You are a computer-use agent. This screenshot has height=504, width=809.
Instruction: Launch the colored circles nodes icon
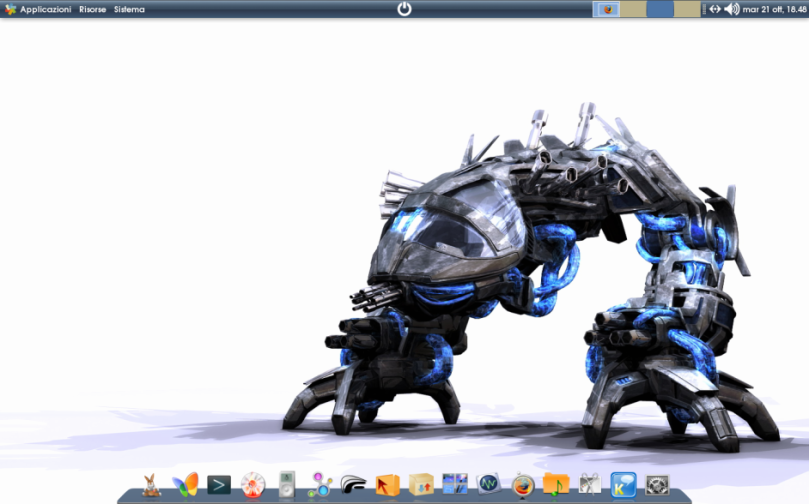pos(320,485)
